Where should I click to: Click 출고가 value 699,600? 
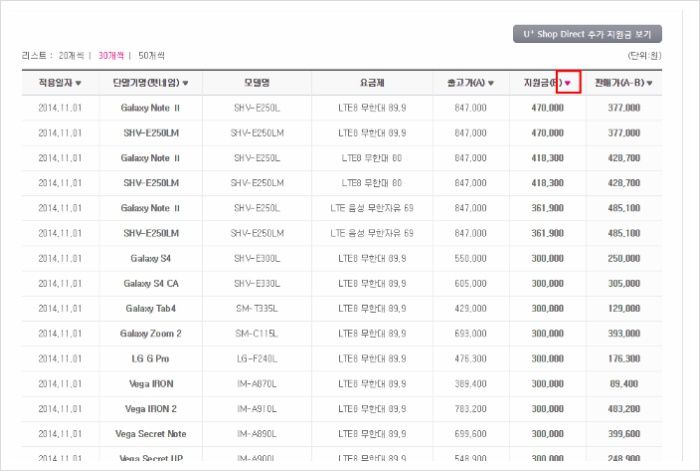(471, 433)
